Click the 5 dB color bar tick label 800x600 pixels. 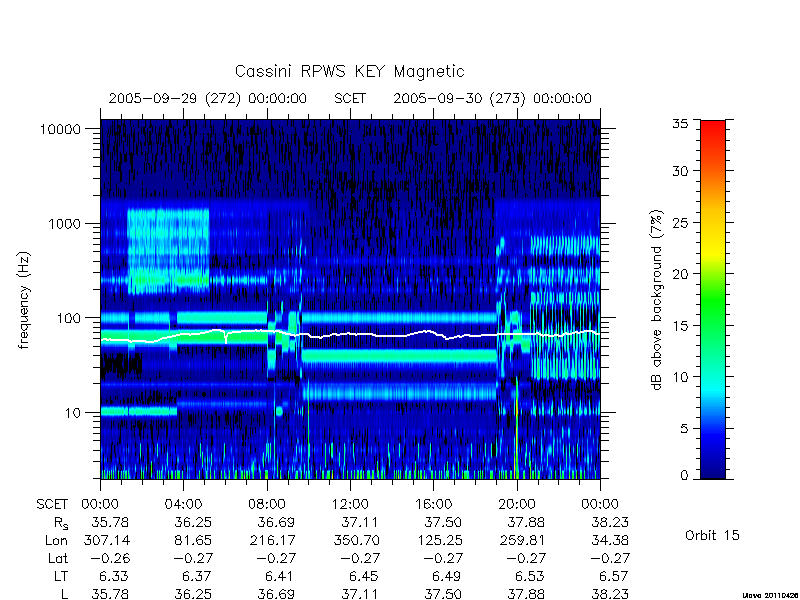(684, 429)
